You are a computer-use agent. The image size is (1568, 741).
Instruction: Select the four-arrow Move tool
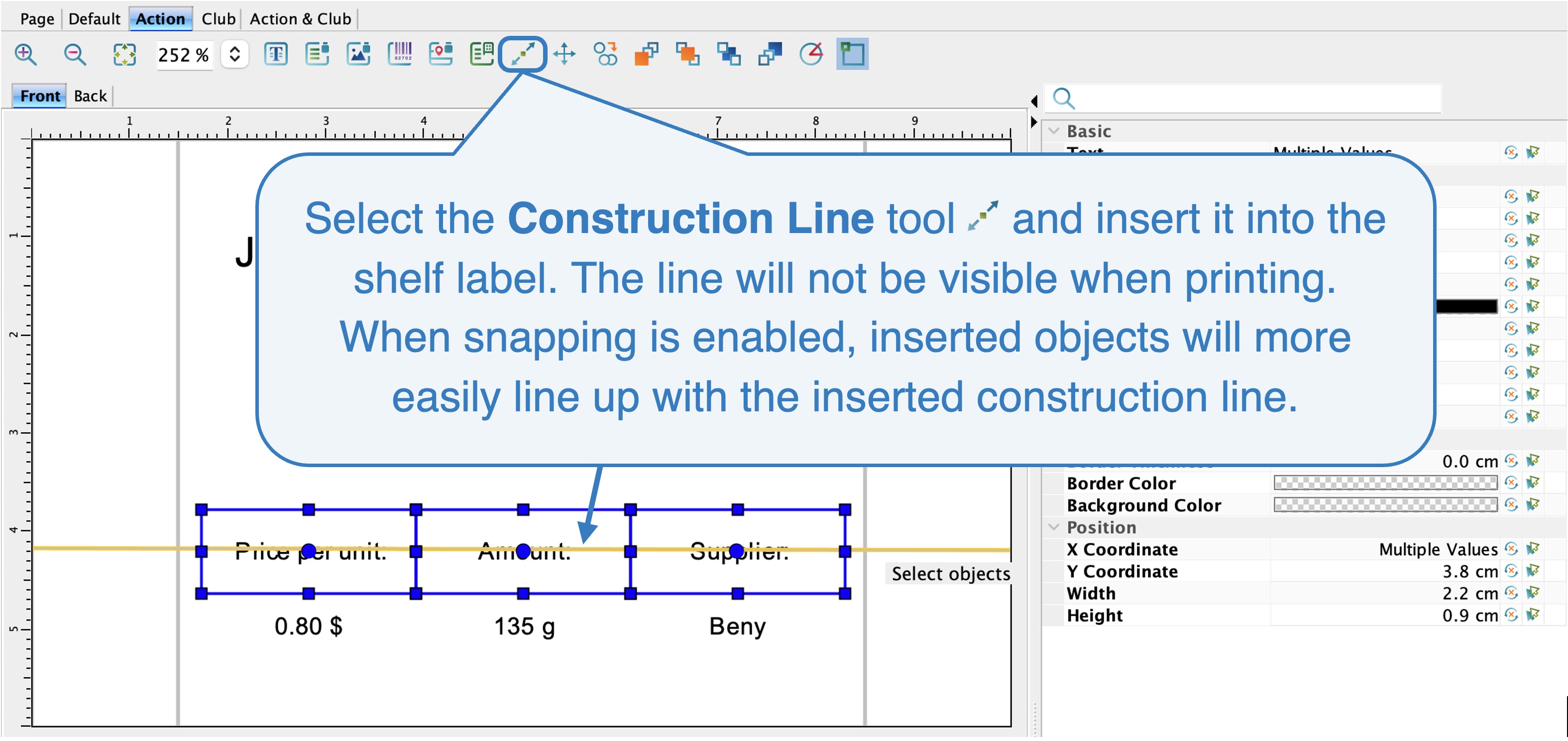[x=564, y=55]
